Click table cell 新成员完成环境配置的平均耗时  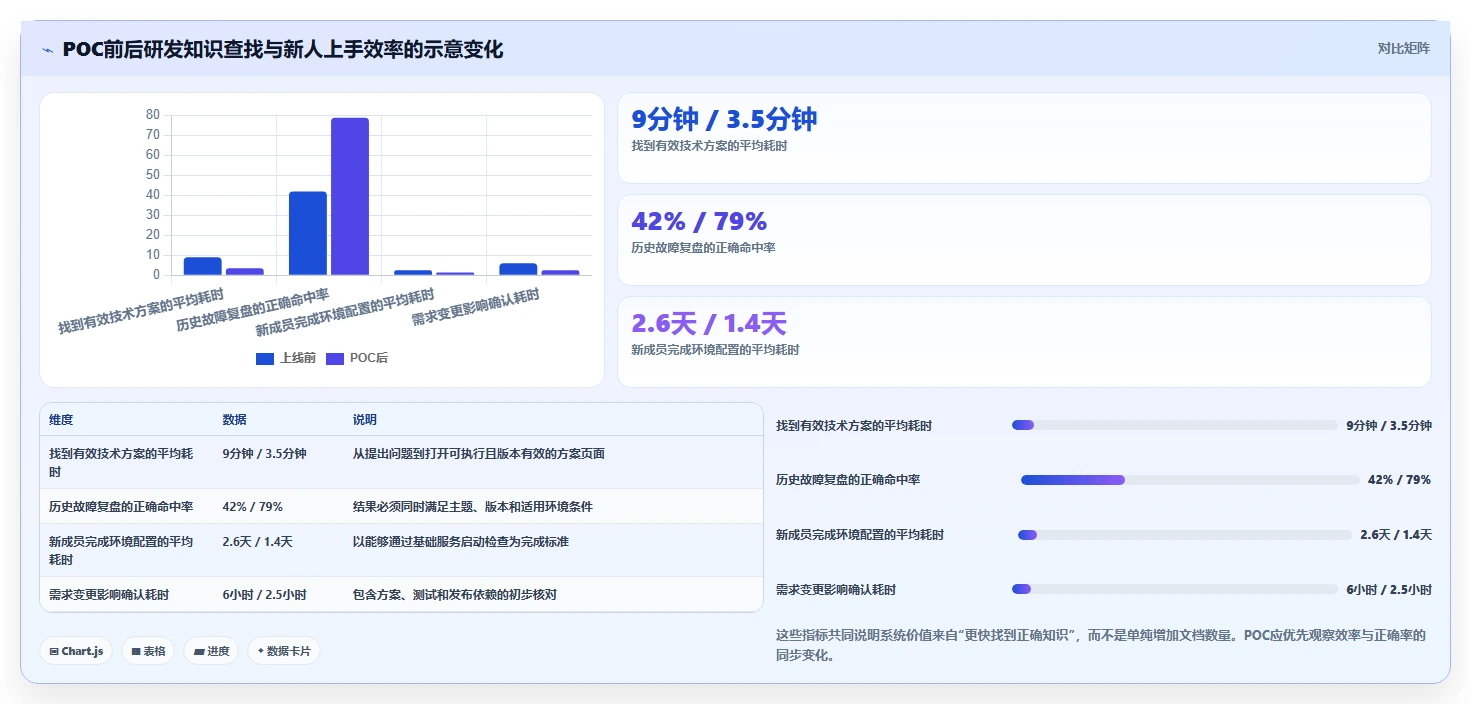[126, 550]
